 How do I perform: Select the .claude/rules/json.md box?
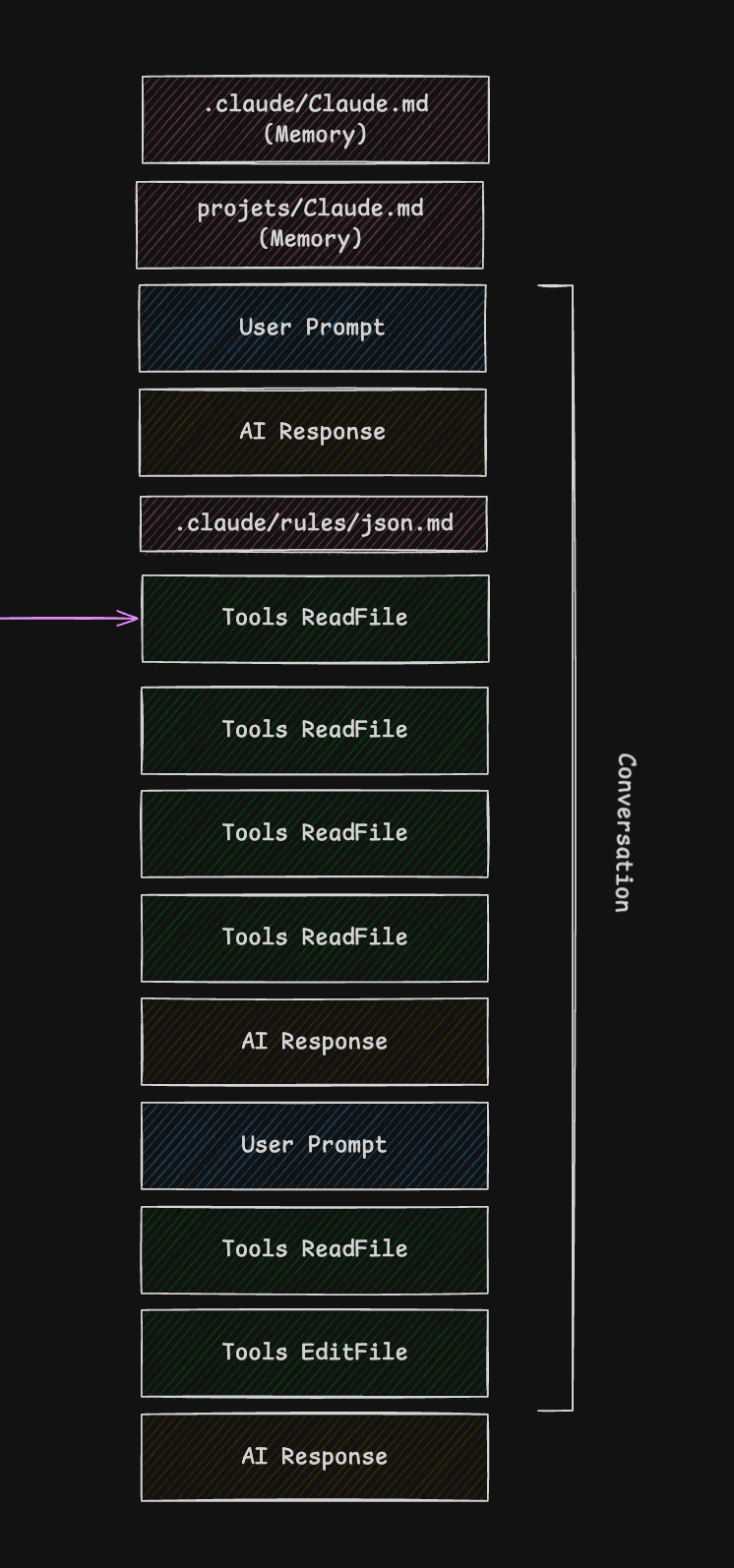coord(313,523)
